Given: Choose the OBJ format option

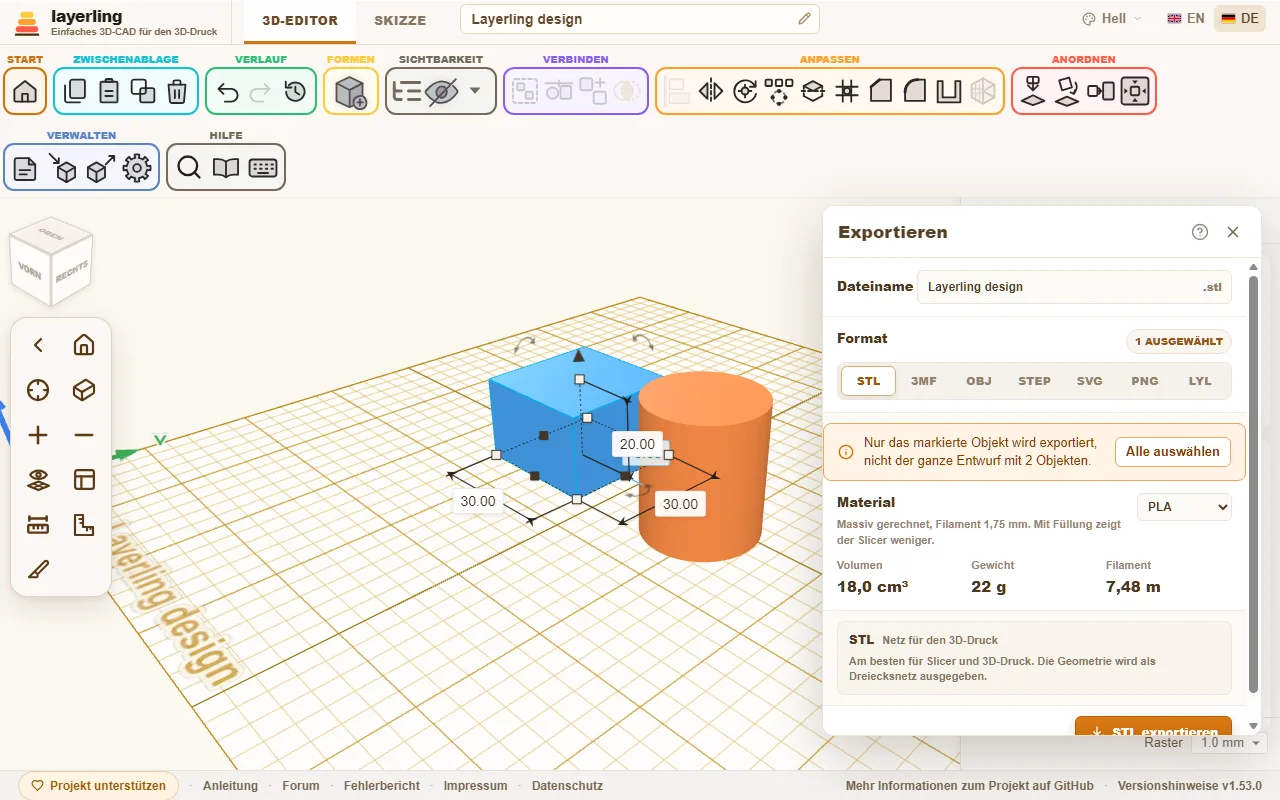Looking at the screenshot, I should (x=979, y=381).
